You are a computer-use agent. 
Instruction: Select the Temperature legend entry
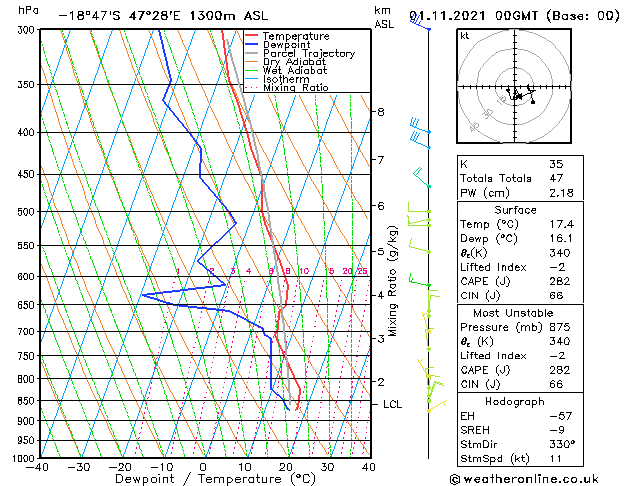(296, 36)
